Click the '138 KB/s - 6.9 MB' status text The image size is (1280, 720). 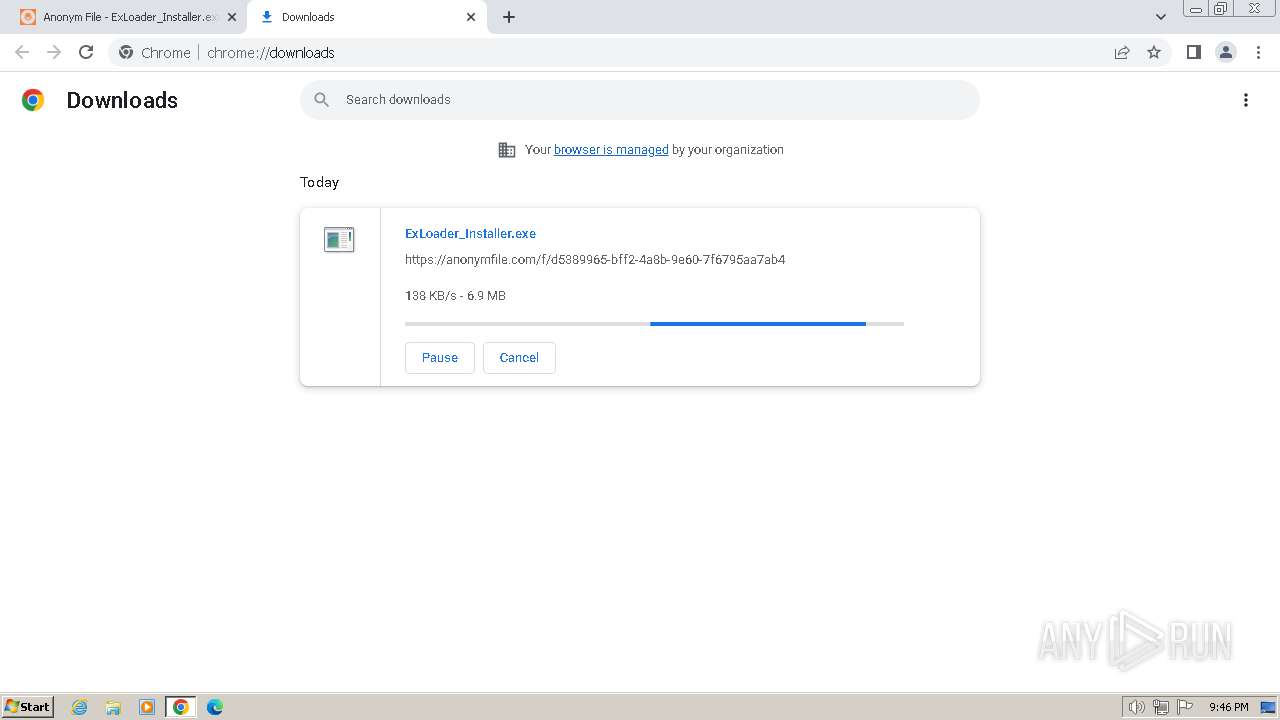(455, 296)
